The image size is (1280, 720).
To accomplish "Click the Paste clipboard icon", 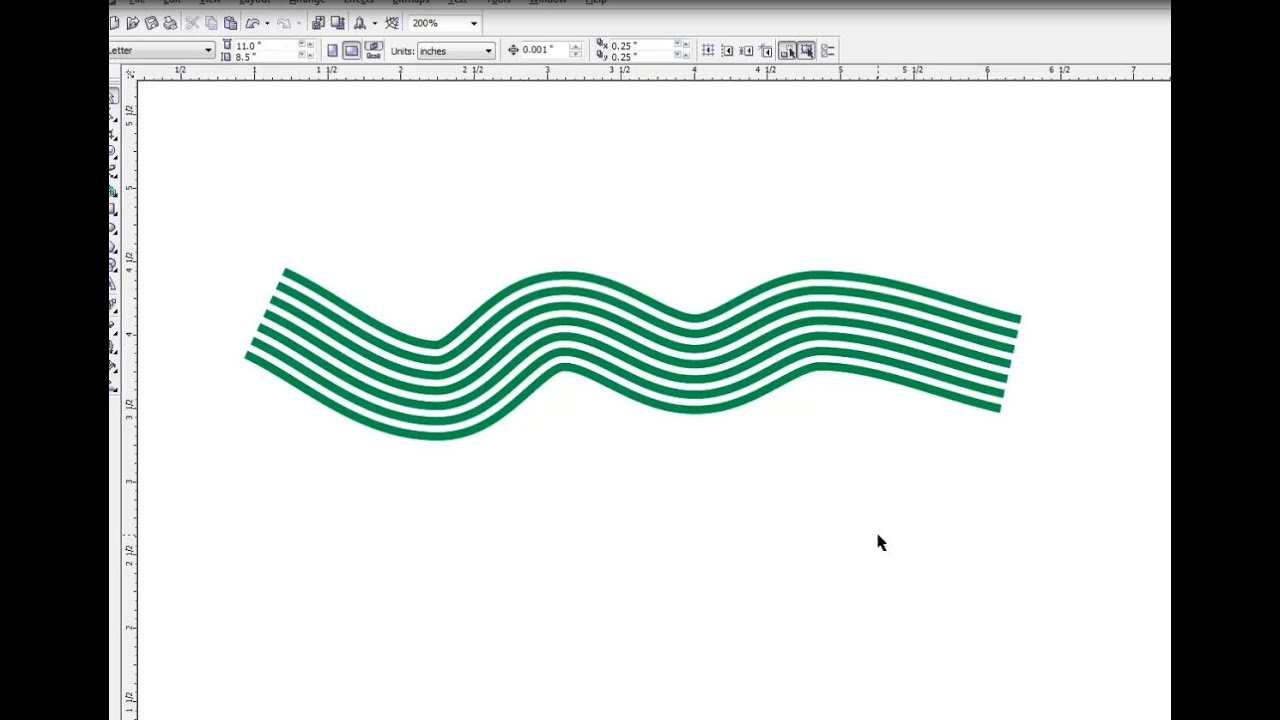I will [x=230, y=23].
